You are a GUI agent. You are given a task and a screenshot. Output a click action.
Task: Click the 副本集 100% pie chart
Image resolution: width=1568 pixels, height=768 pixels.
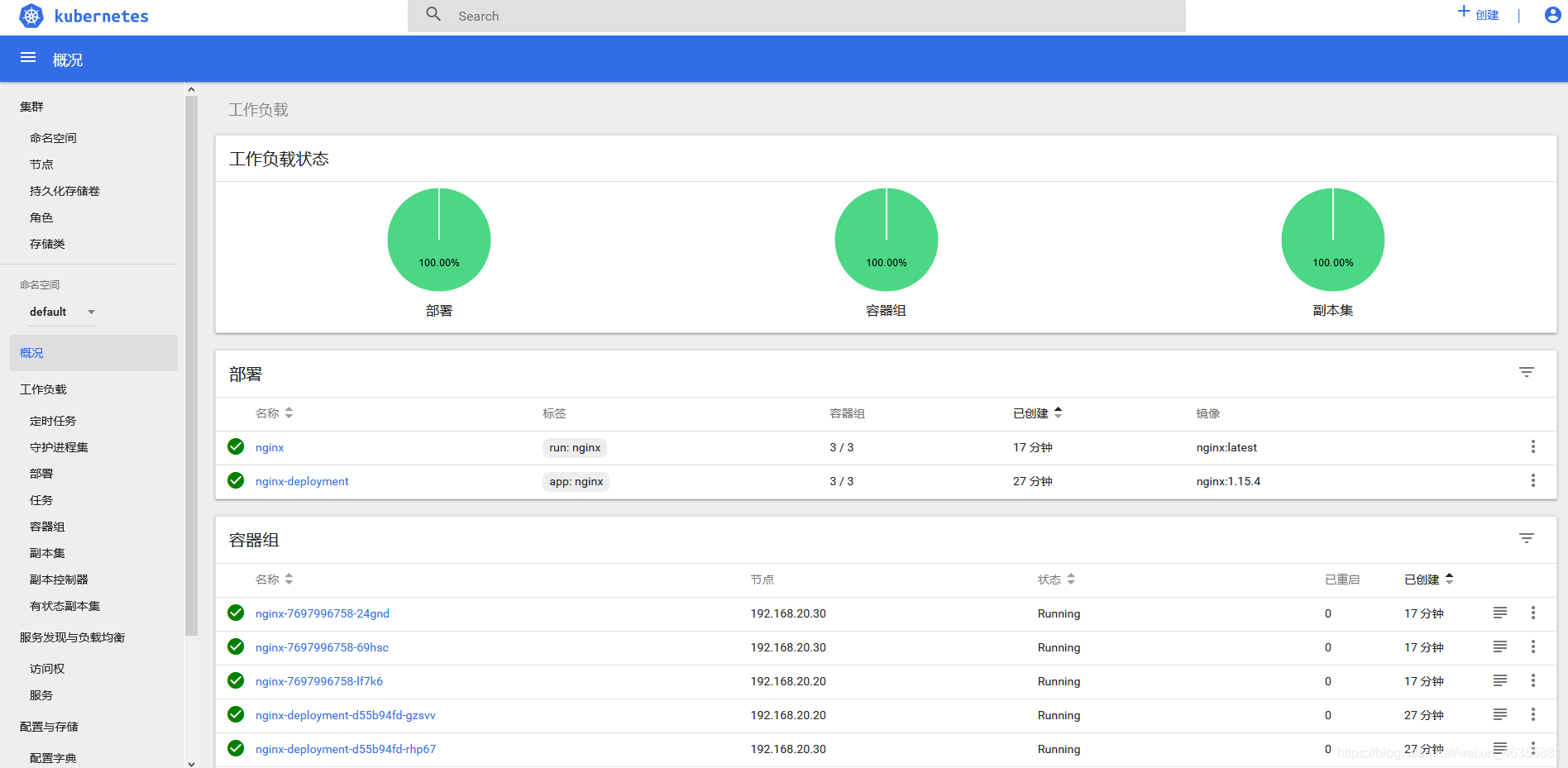[1333, 240]
